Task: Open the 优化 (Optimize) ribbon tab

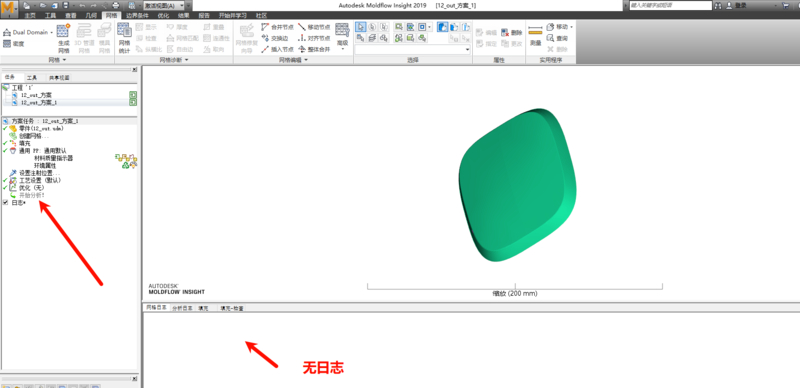Action: coord(163,16)
